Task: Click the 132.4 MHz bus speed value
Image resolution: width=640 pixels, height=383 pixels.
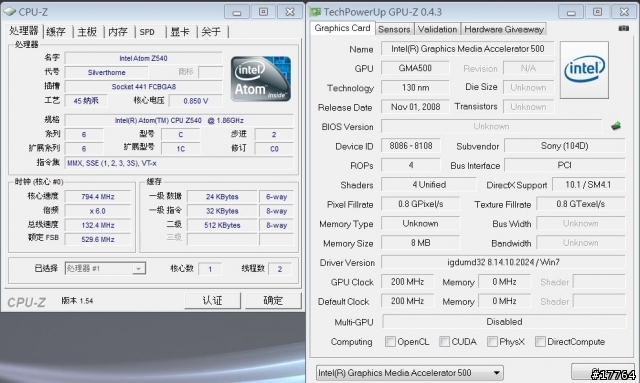Action: pos(98,225)
